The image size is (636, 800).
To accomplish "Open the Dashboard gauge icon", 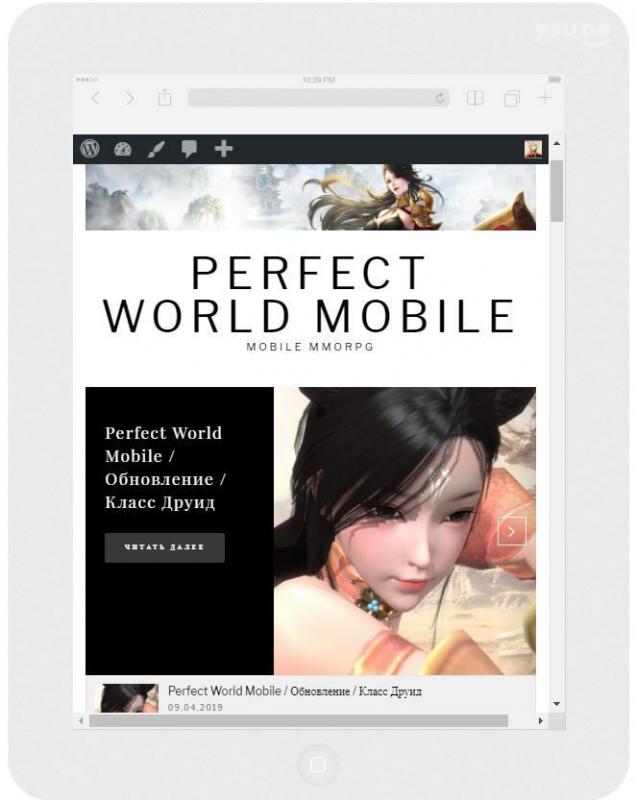I will click(123, 149).
